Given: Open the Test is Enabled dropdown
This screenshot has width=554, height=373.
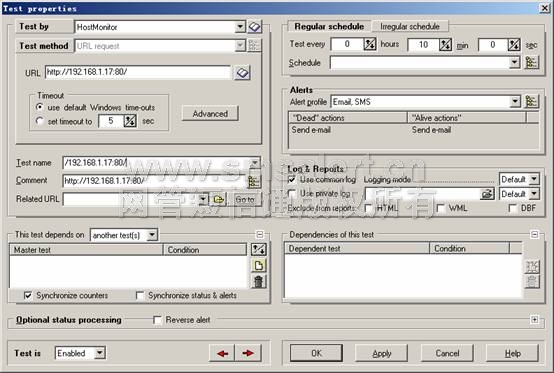Looking at the screenshot, I should pyautogui.click(x=100, y=353).
